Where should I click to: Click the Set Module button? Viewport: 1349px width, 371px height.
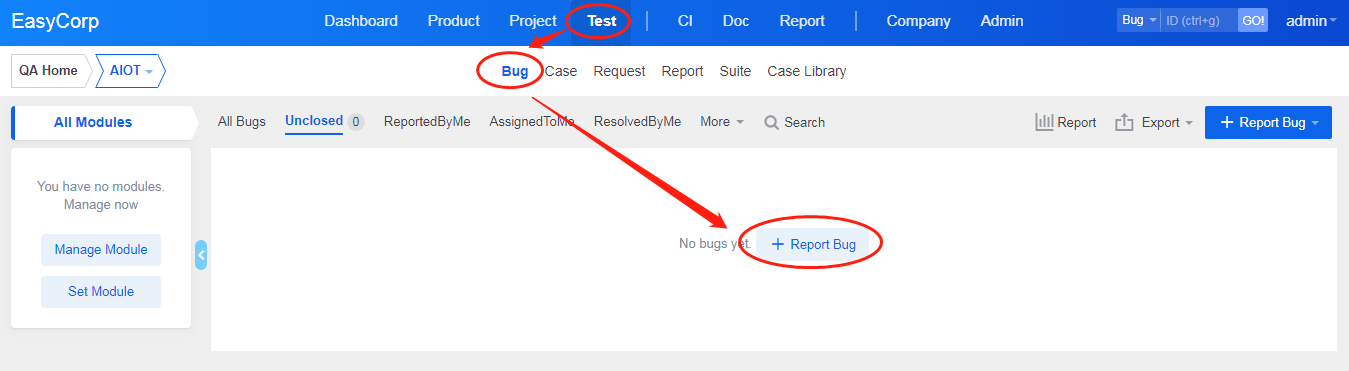pos(101,292)
